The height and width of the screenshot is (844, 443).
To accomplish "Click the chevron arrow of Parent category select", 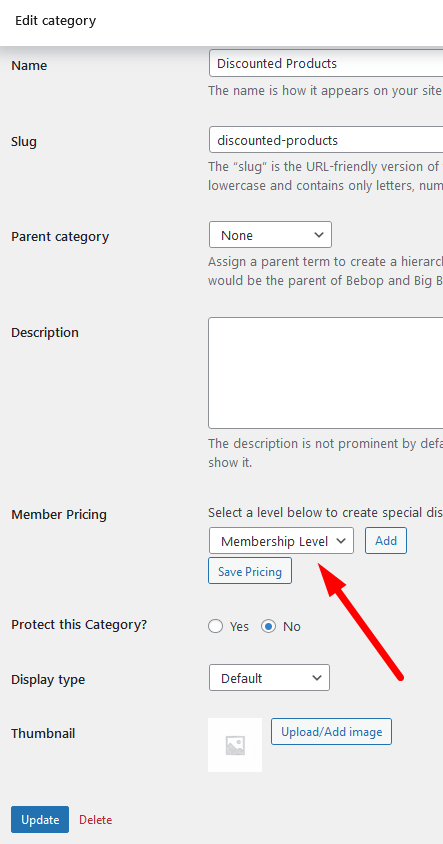I will pyautogui.click(x=319, y=235).
